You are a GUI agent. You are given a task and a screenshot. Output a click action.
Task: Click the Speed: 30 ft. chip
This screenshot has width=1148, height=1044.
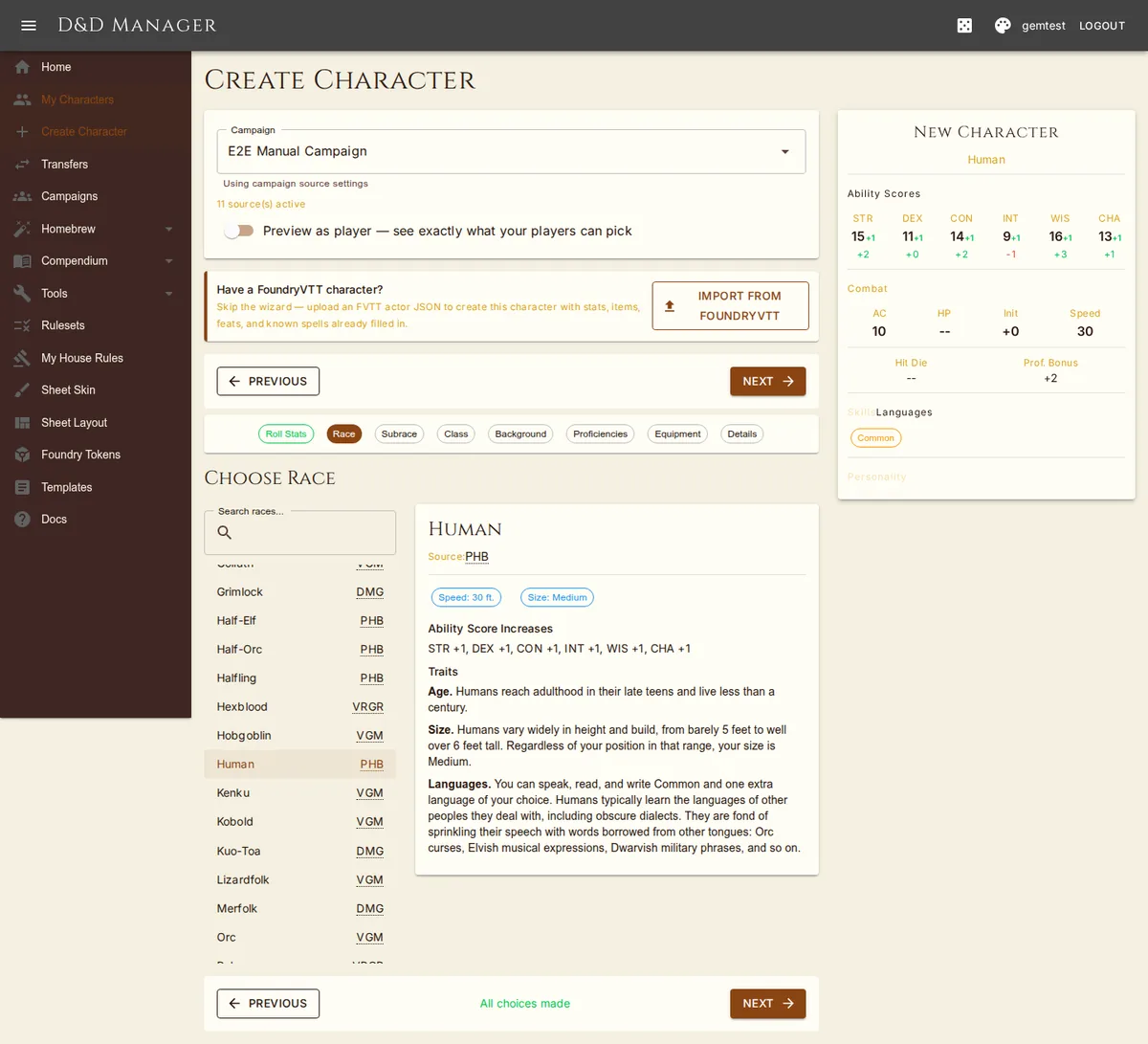[x=466, y=597]
